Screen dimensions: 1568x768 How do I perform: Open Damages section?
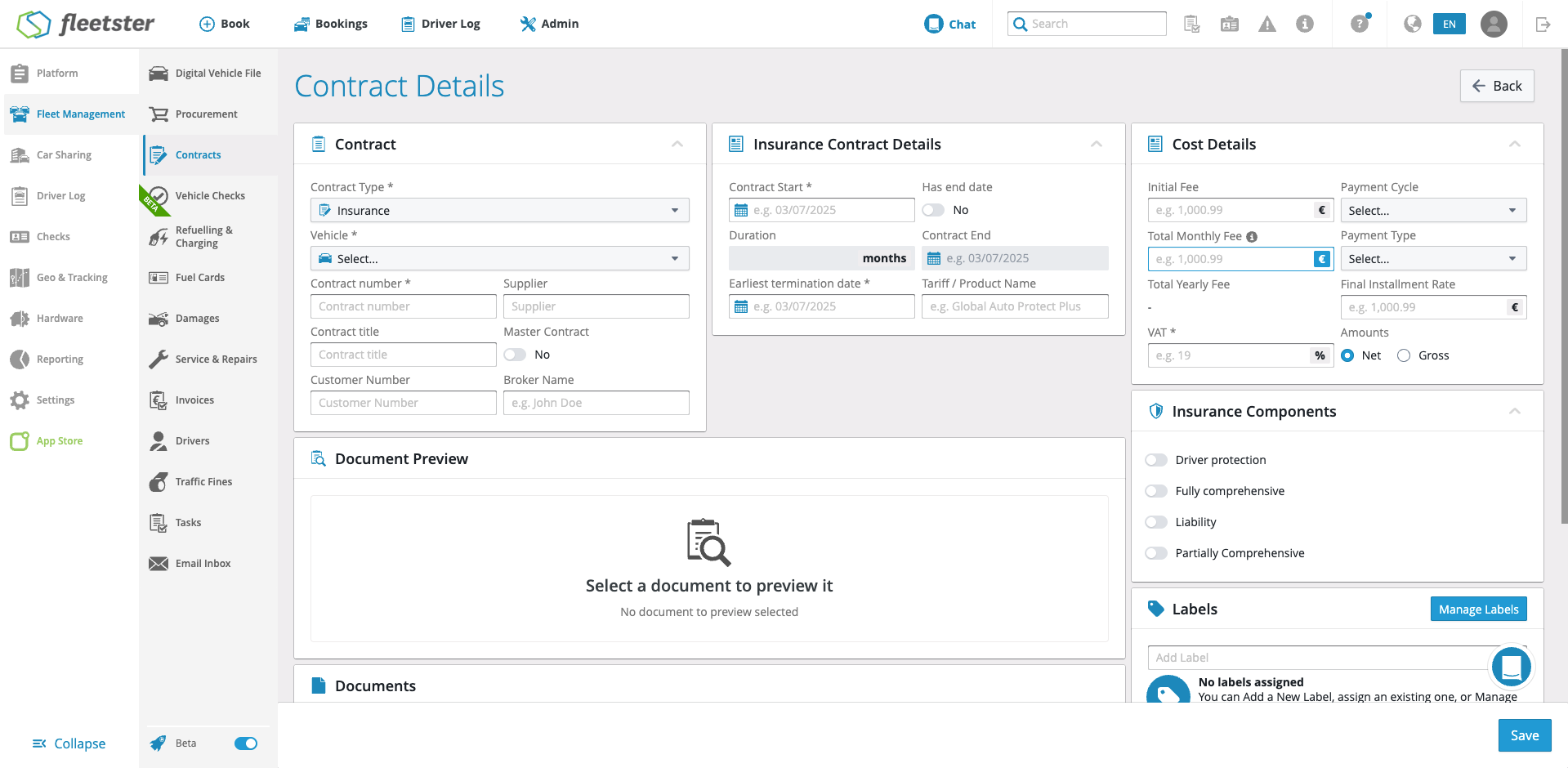tap(208, 318)
